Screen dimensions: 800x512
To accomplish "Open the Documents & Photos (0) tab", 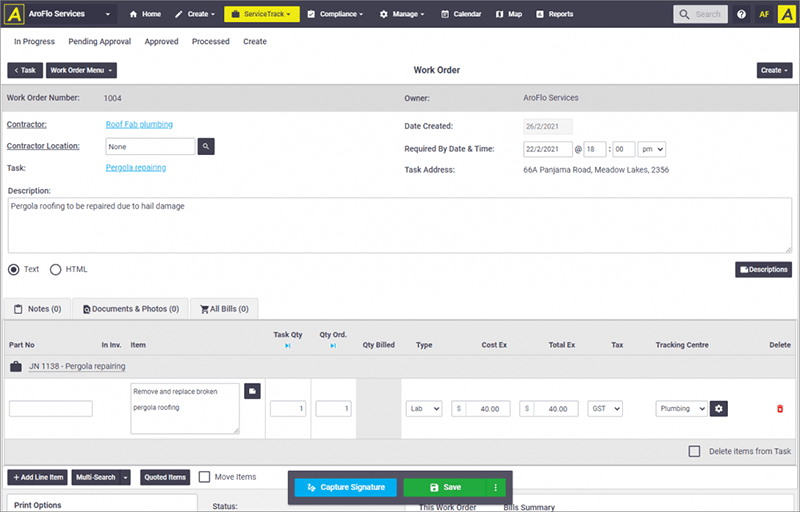I will 131,309.
